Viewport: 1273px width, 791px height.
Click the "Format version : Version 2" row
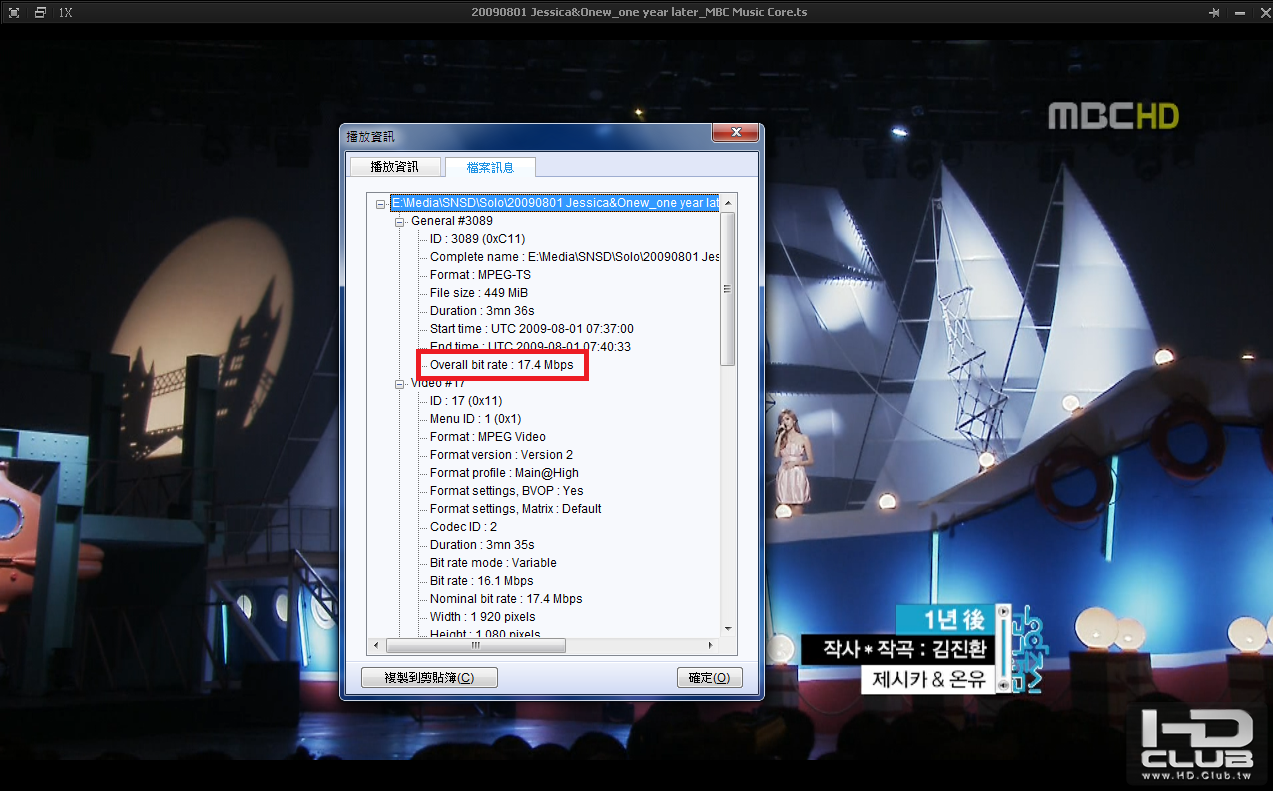point(502,455)
